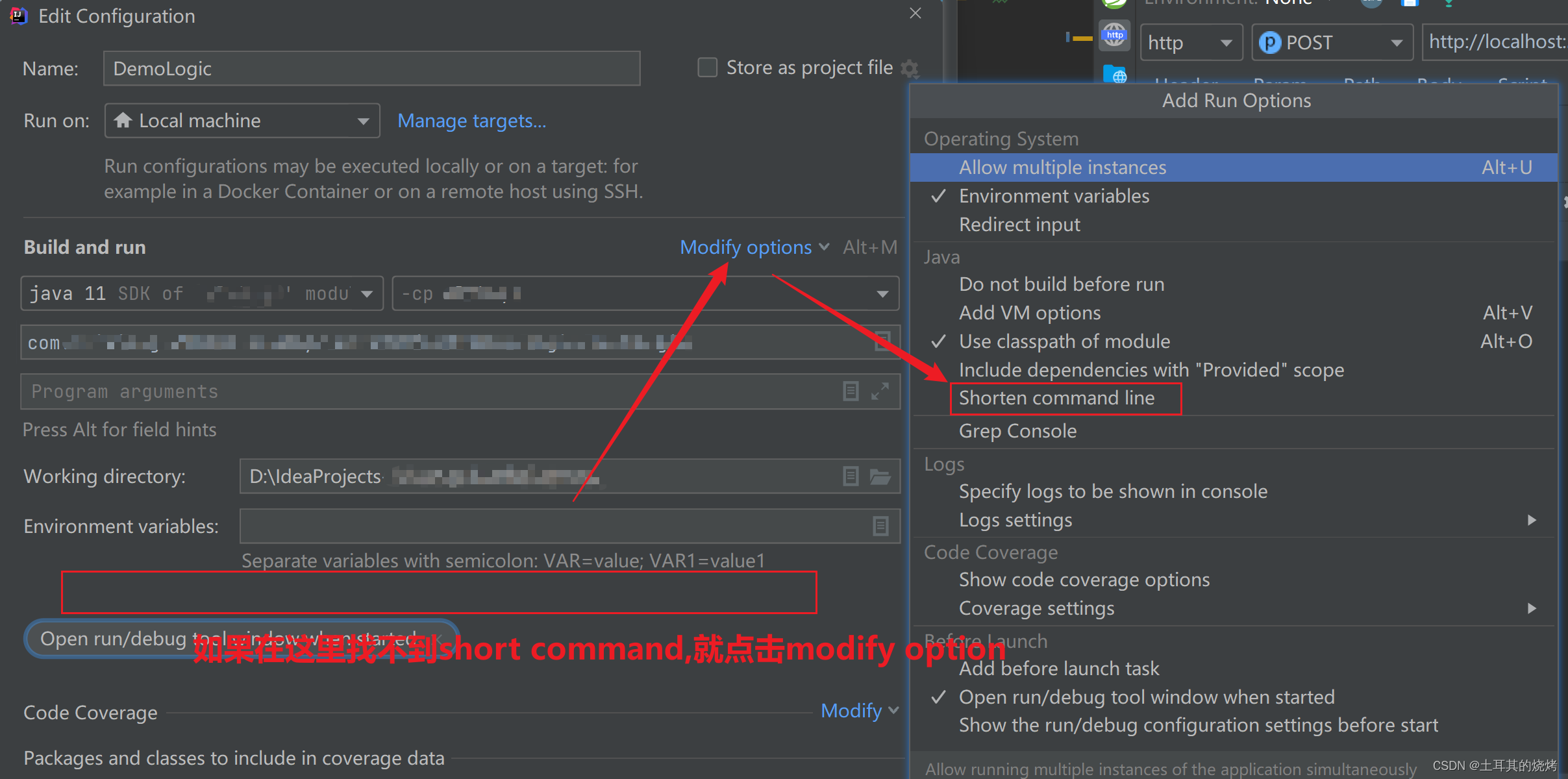
Task: Click the Manage targets link
Action: [x=471, y=121]
